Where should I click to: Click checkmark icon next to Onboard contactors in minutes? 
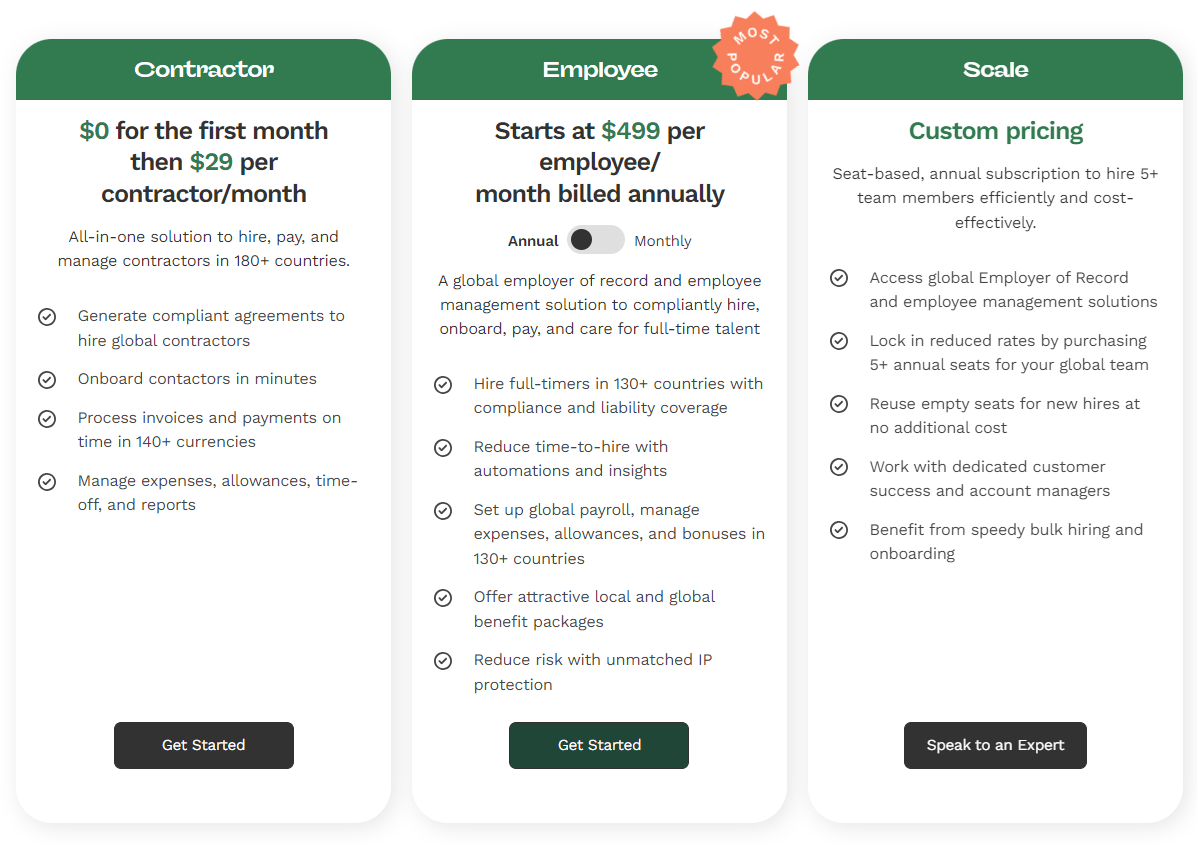pos(47,379)
